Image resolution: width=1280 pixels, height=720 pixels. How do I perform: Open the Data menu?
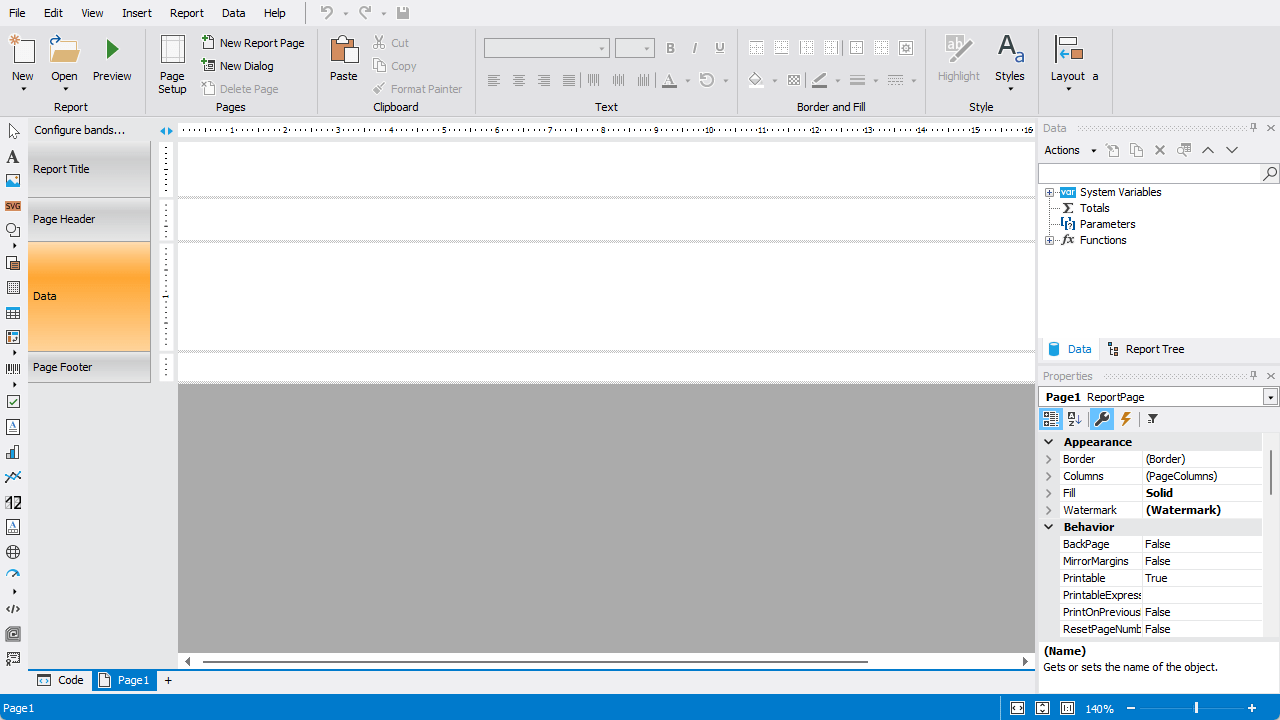[x=234, y=13]
